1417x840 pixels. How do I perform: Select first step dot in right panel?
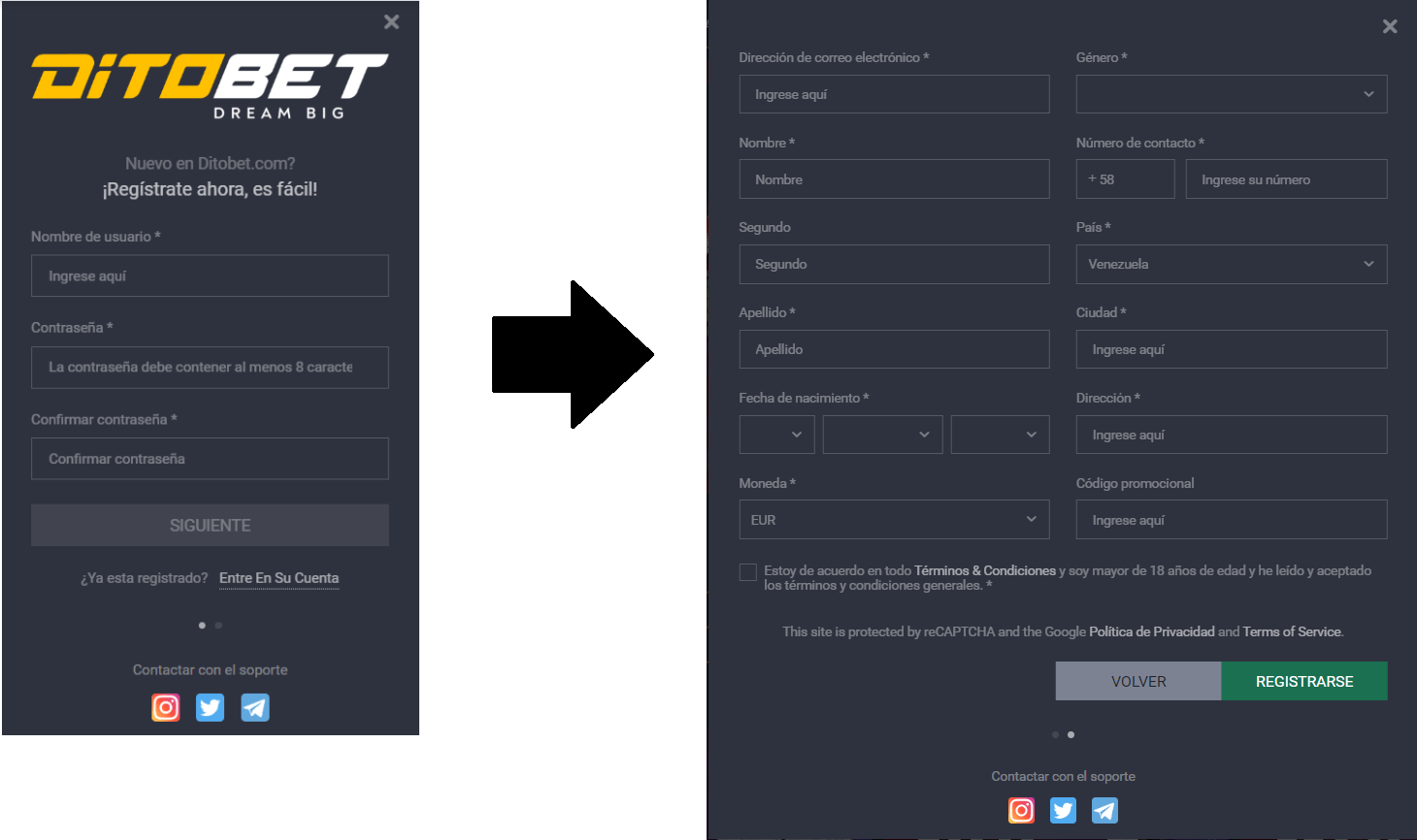pyautogui.click(x=1055, y=734)
